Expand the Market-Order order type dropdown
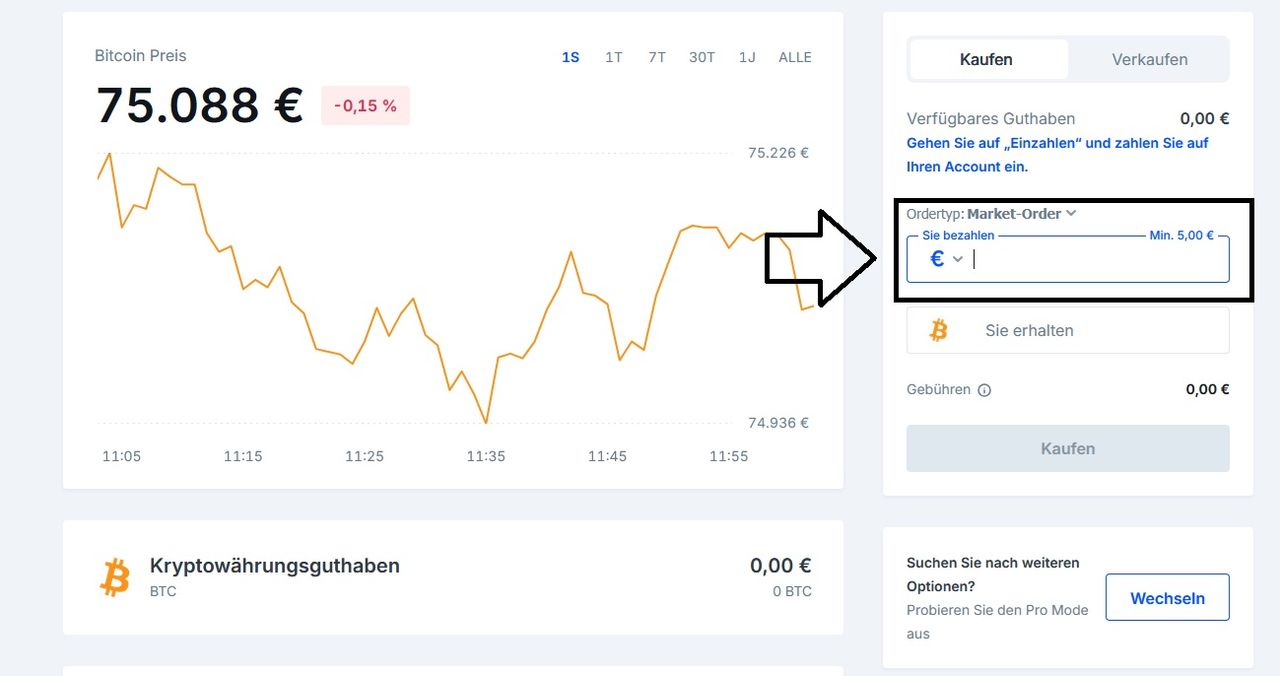Image resolution: width=1280 pixels, height=676 pixels. point(1020,213)
